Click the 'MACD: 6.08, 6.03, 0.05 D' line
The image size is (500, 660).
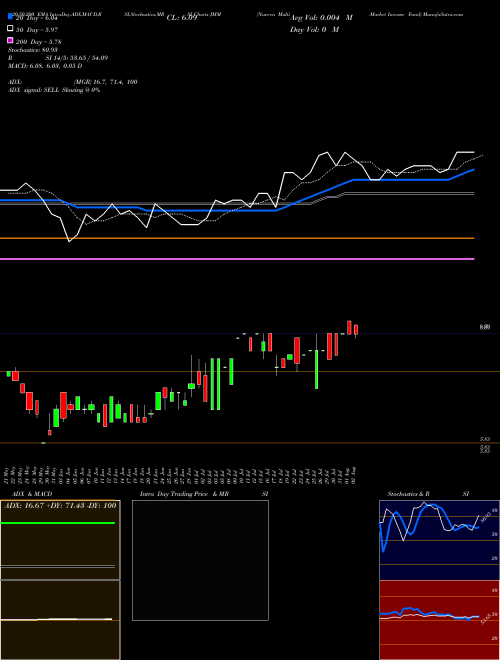(45, 66)
